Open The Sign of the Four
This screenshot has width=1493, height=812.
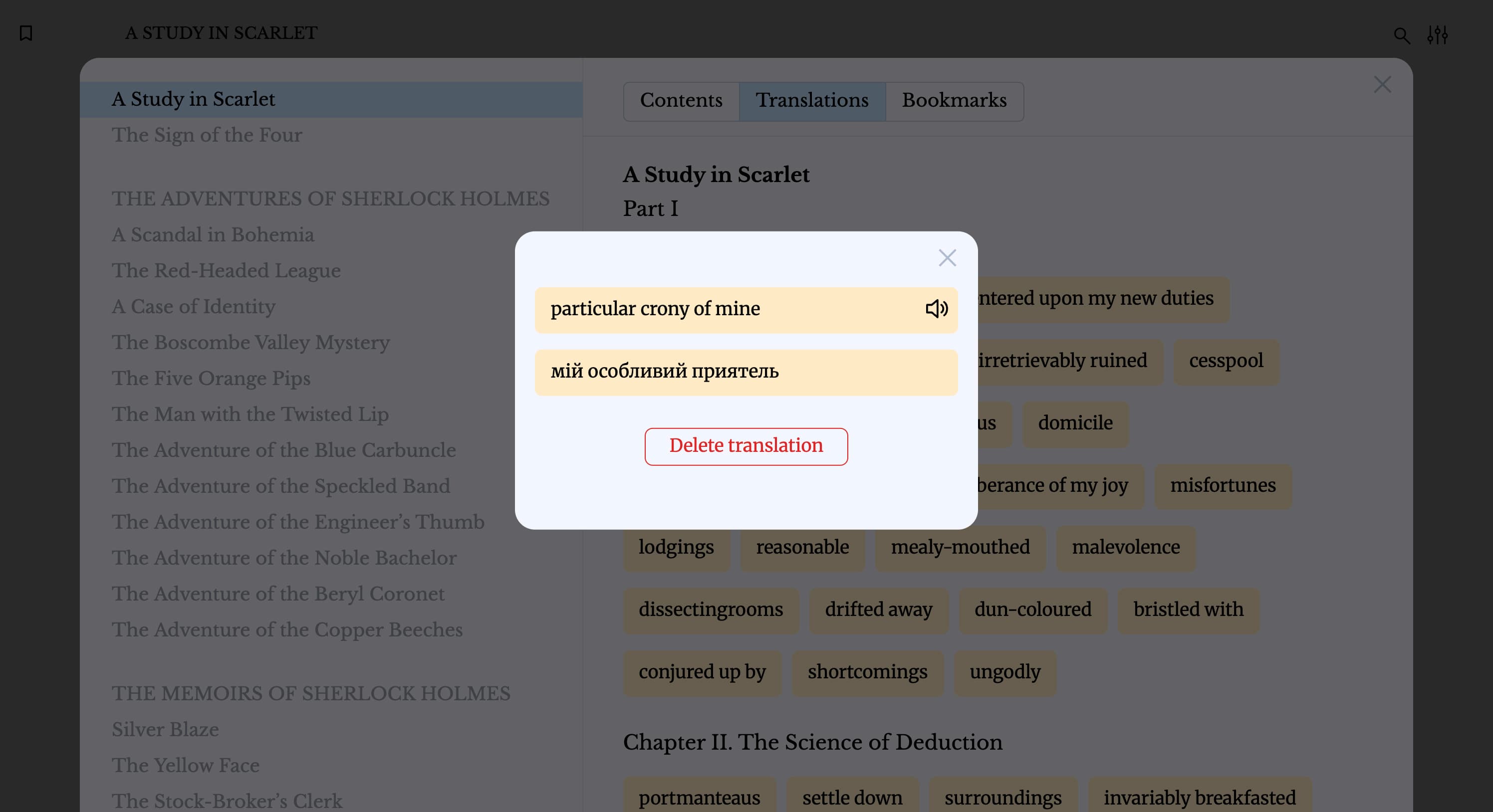tap(207, 135)
